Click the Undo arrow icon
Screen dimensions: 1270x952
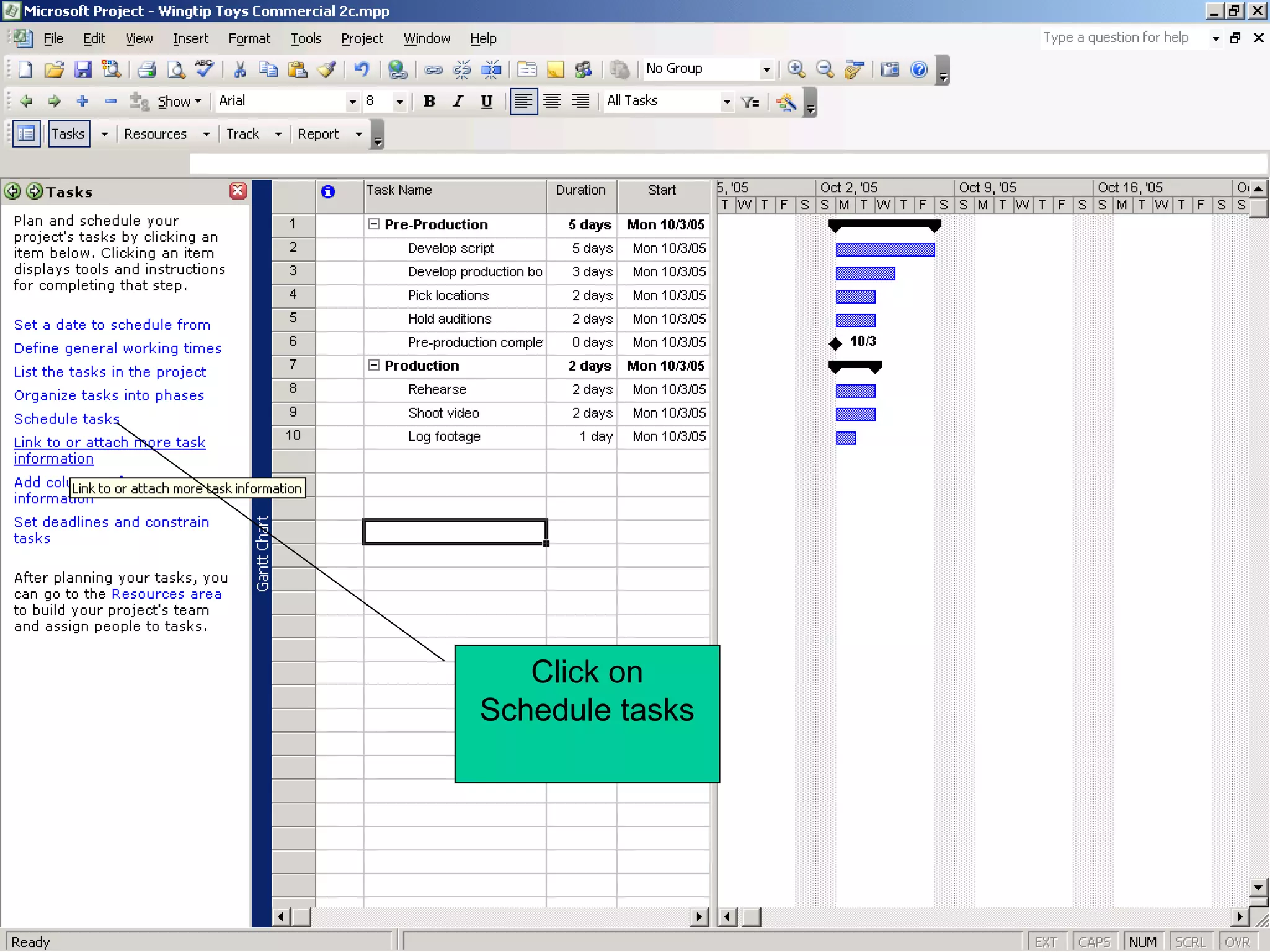coord(362,69)
